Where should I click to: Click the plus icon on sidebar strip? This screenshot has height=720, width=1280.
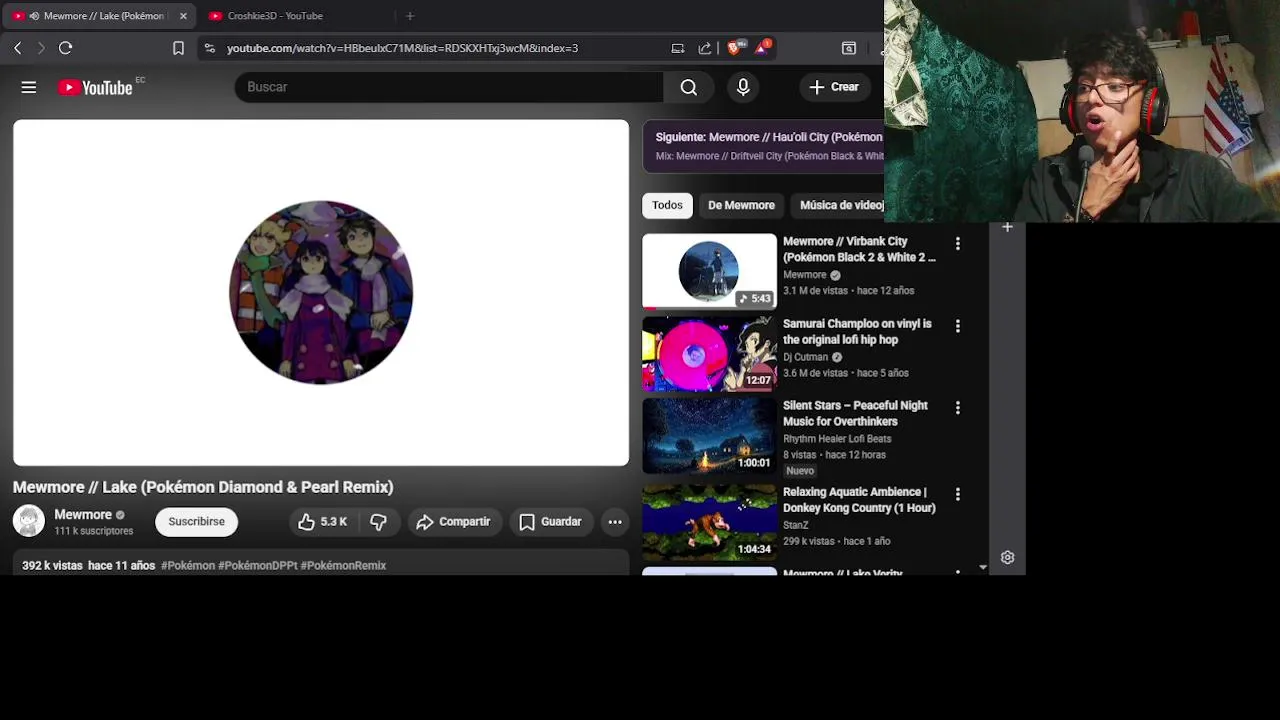(1008, 228)
